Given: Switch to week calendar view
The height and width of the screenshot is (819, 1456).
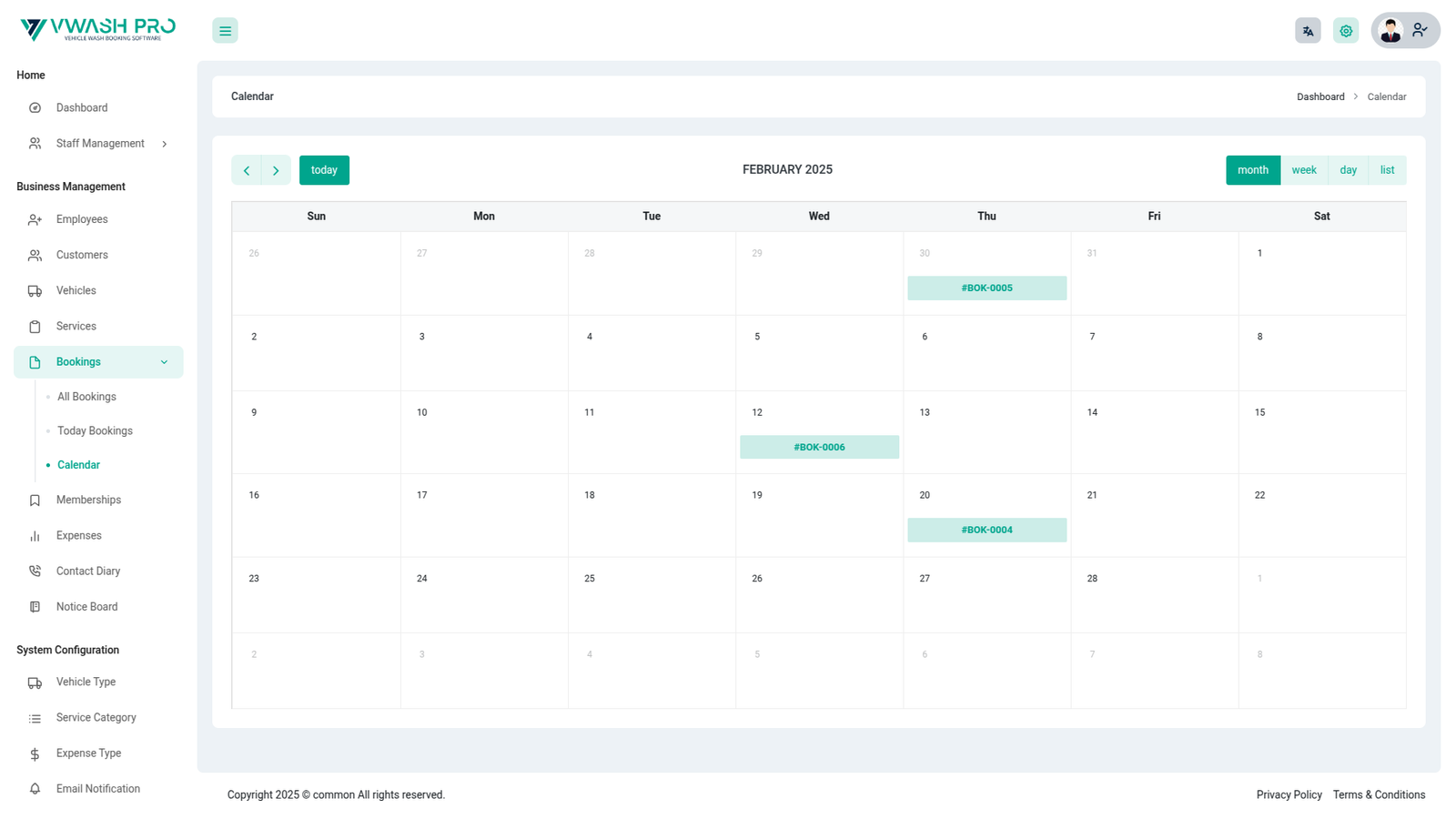Looking at the screenshot, I should point(1304,170).
